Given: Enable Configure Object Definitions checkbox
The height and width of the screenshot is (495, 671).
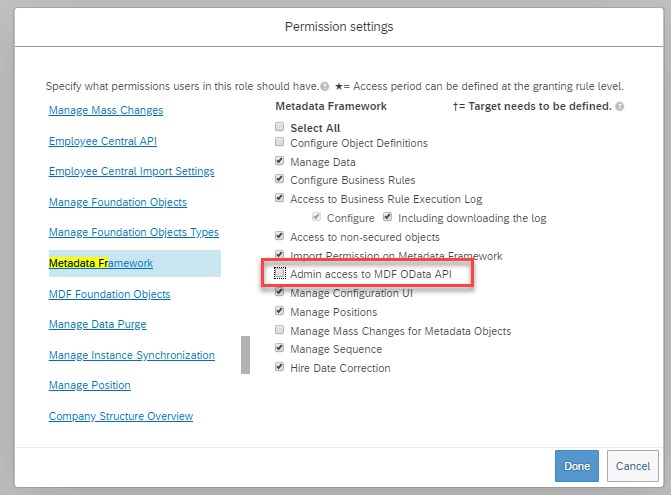Looking at the screenshot, I should tap(279, 142).
